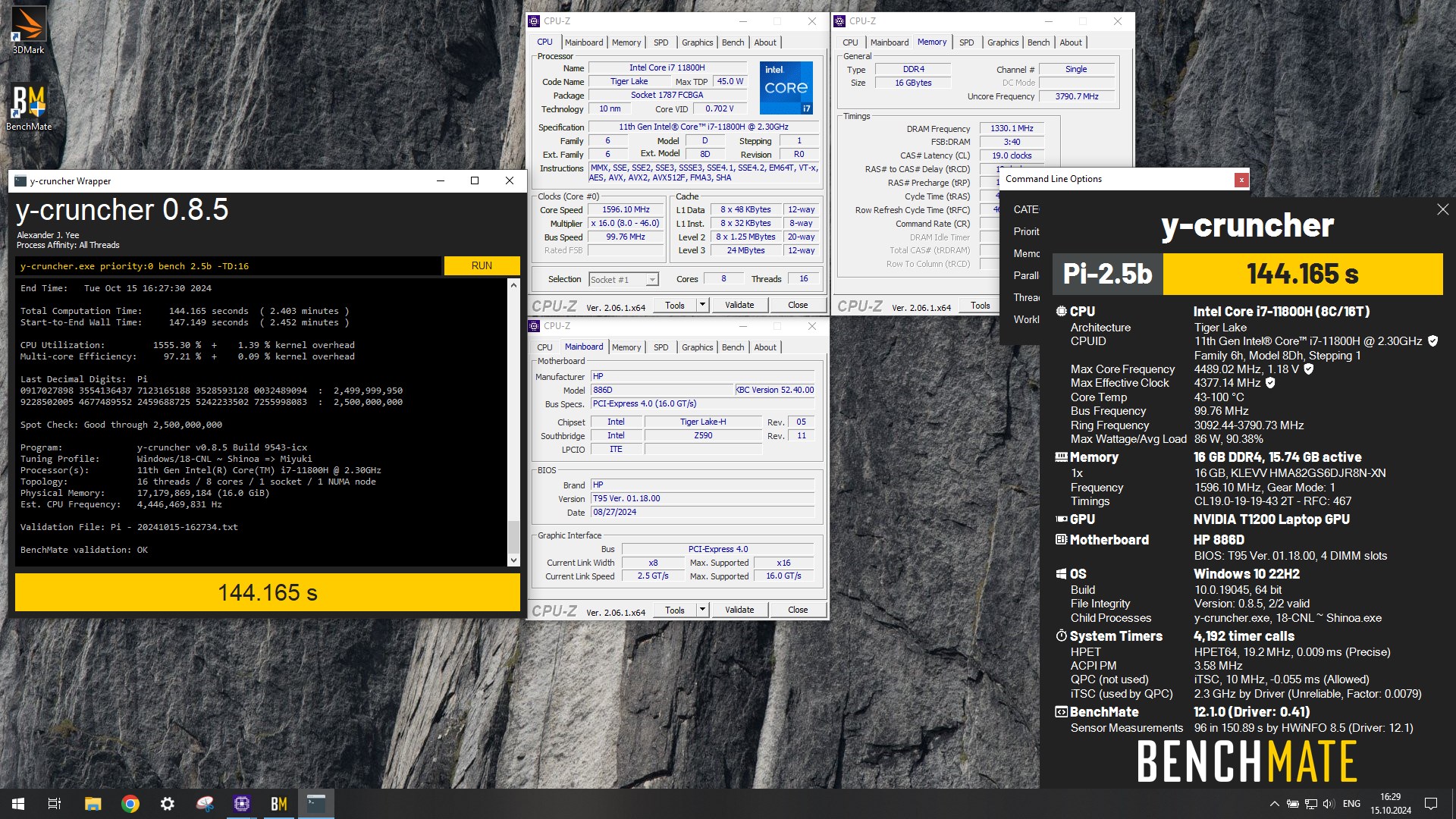Open the 3DMark desktop shortcut
This screenshot has height=819, width=1456.
(29, 30)
